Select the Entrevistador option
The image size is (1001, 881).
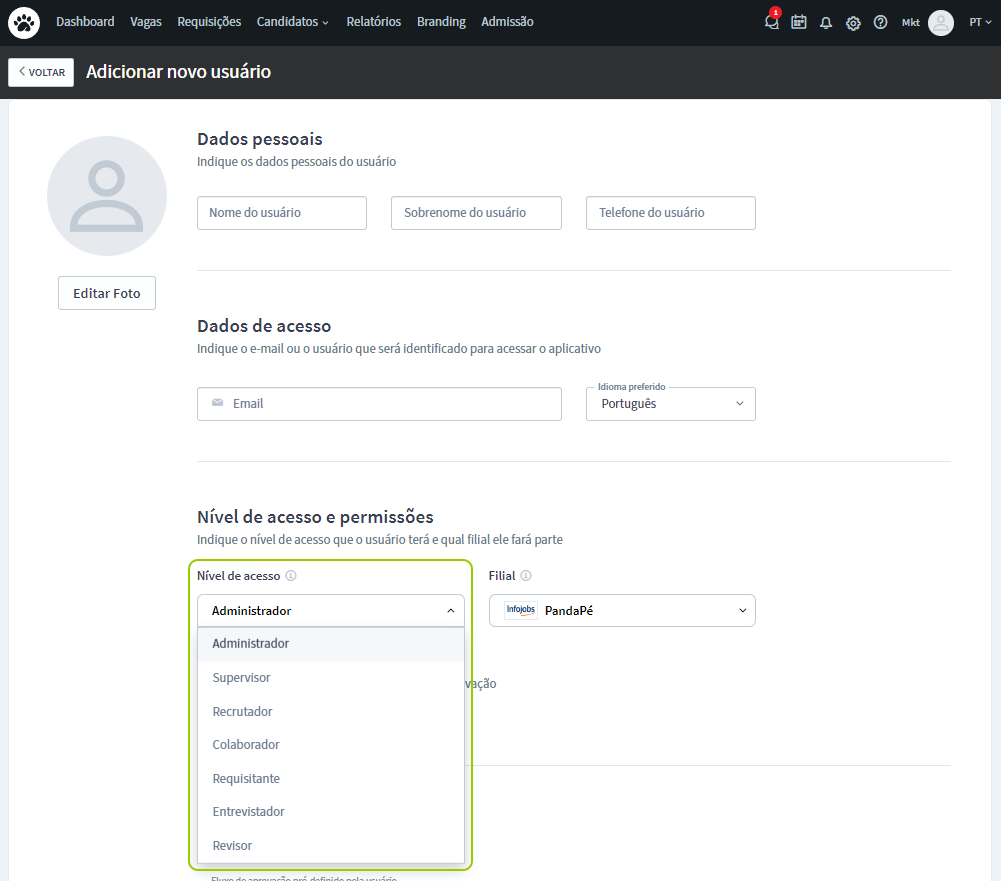(248, 812)
